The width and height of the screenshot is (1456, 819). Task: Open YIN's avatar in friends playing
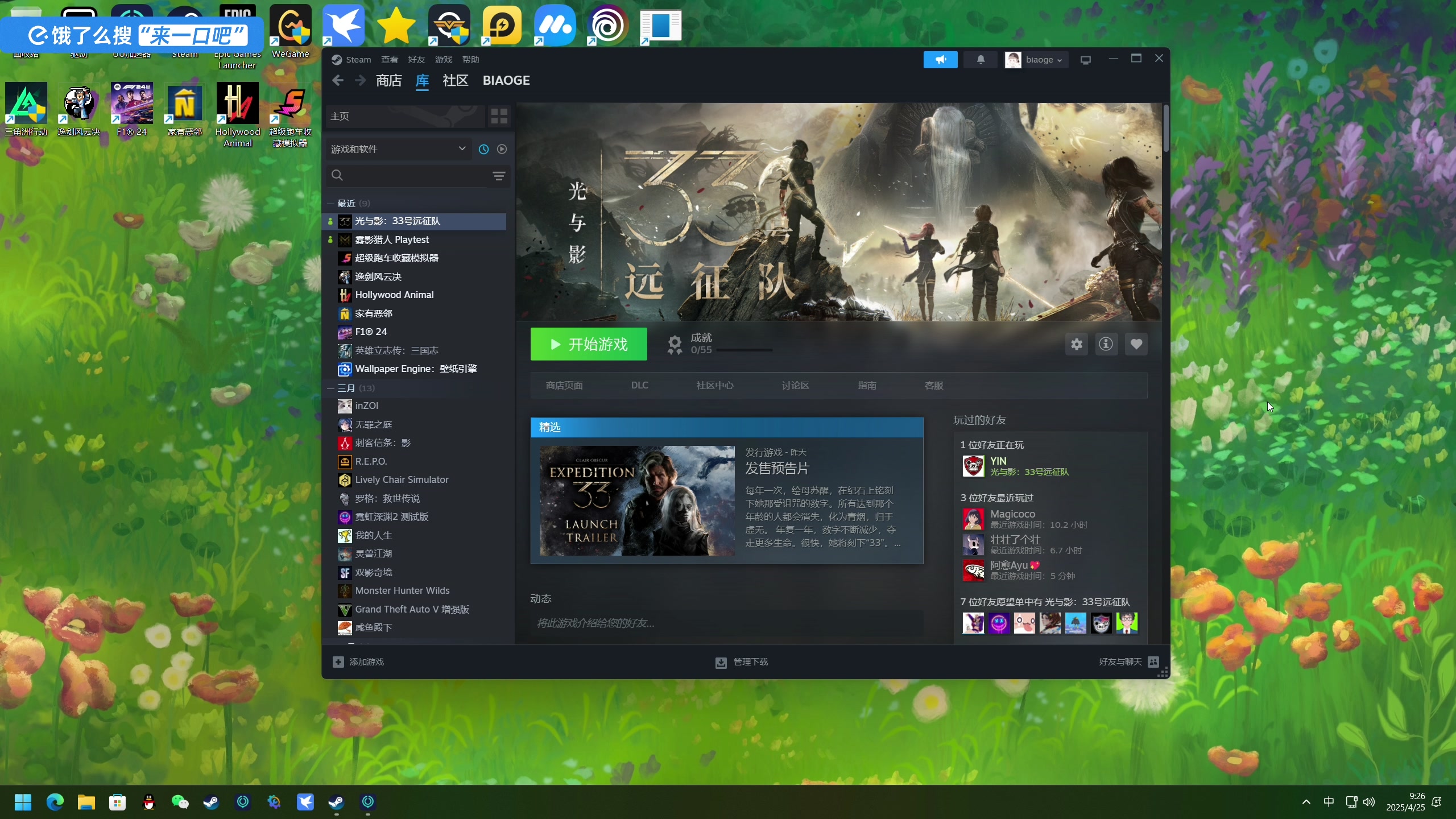pos(973,466)
